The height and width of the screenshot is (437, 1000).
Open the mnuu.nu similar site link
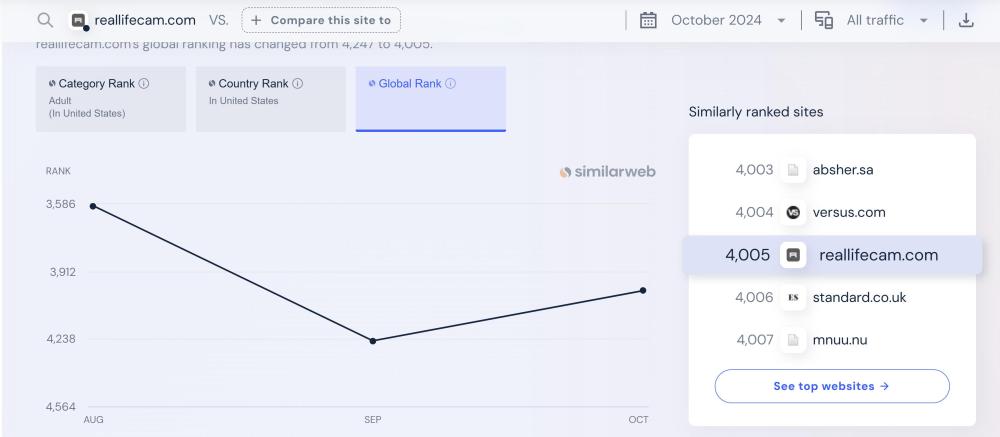coord(840,340)
